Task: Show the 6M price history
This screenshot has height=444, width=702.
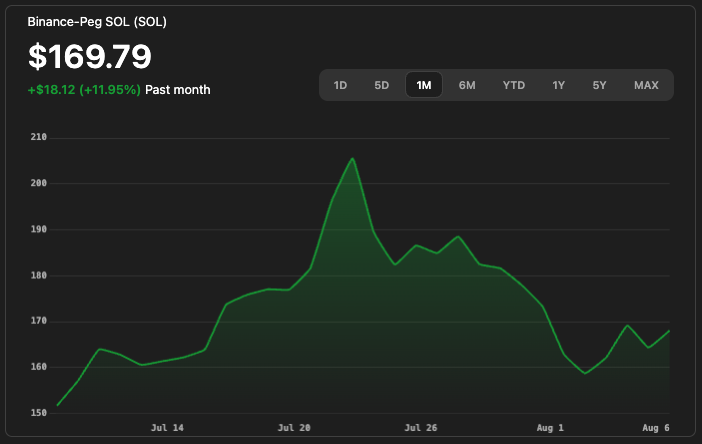Action: [467, 85]
